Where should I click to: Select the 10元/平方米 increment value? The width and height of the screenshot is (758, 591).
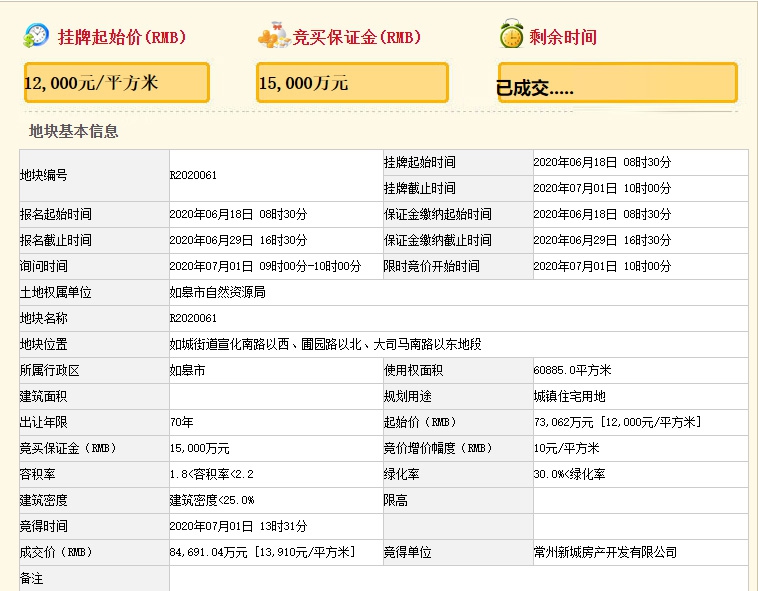click(x=567, y=448)
